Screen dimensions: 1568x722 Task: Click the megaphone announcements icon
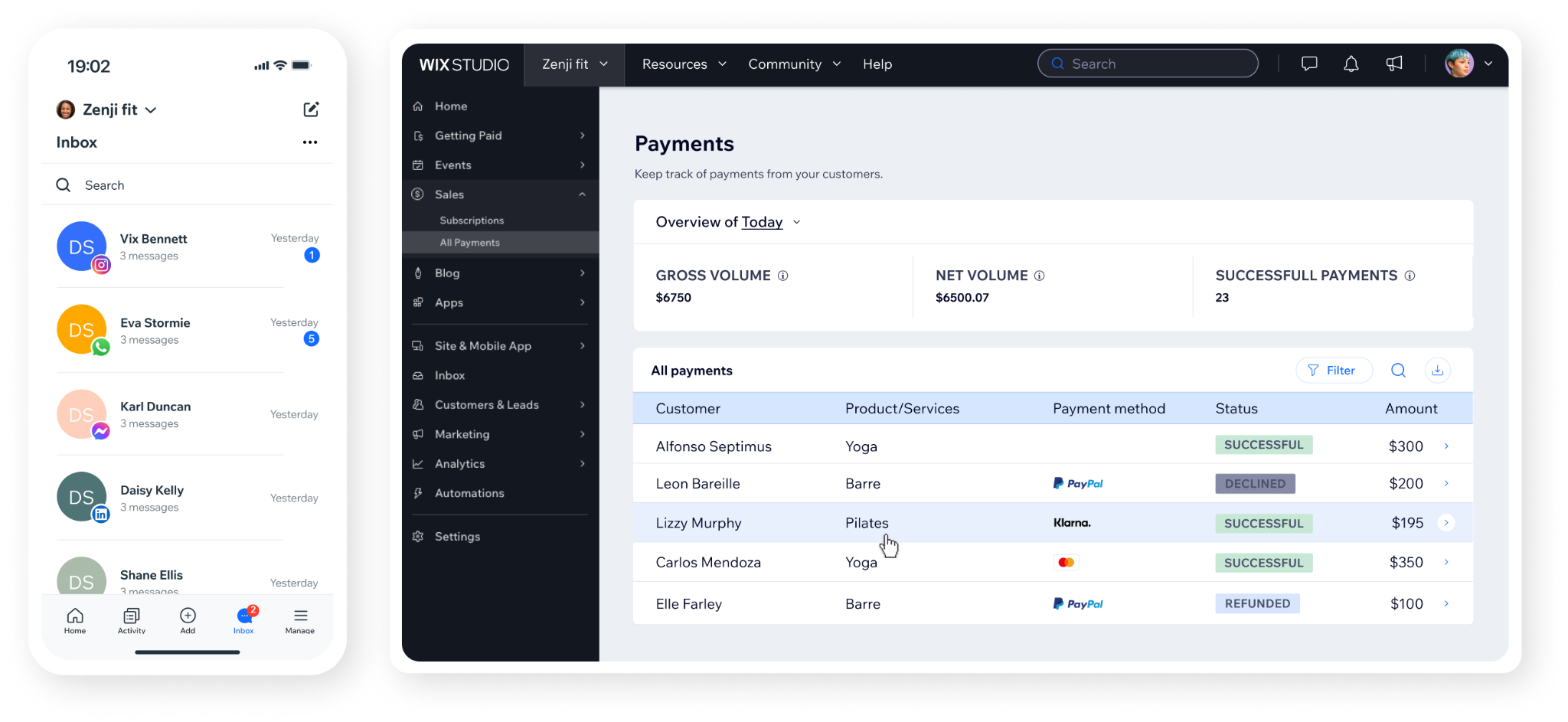(x=1394, y=64)
